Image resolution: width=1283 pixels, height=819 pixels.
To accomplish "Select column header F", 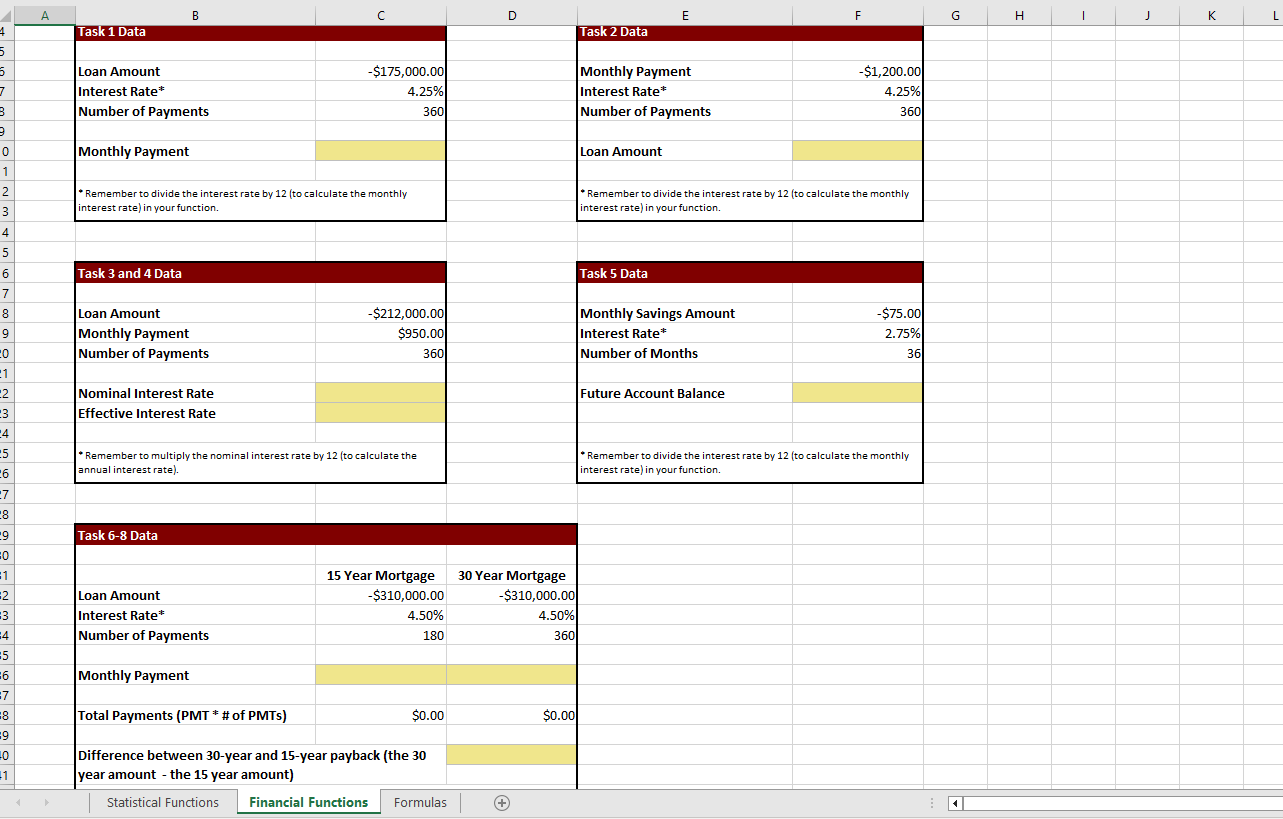I will (x=857, y=15).
